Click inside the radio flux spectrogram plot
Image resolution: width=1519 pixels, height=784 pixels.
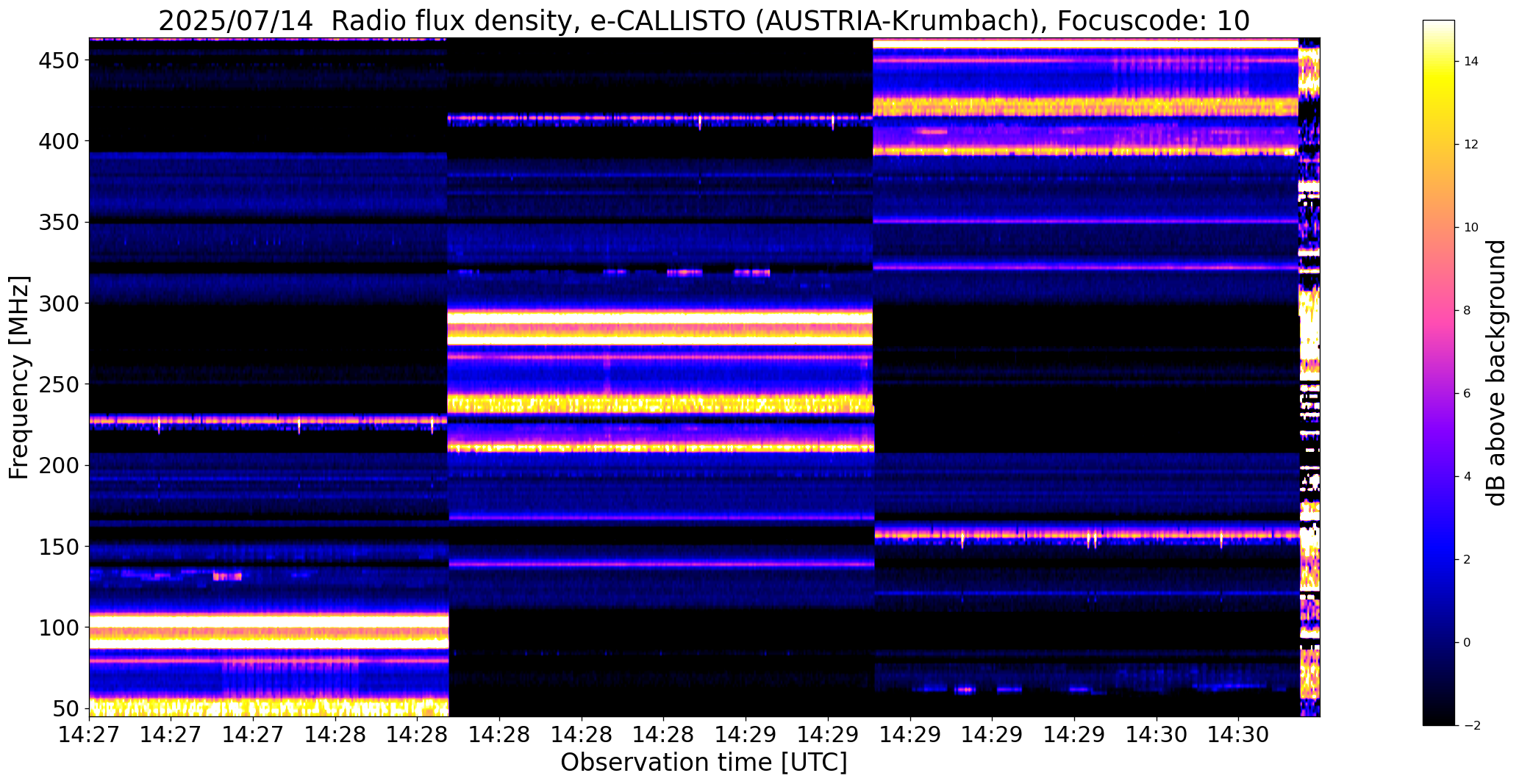[x=704, y=377]
